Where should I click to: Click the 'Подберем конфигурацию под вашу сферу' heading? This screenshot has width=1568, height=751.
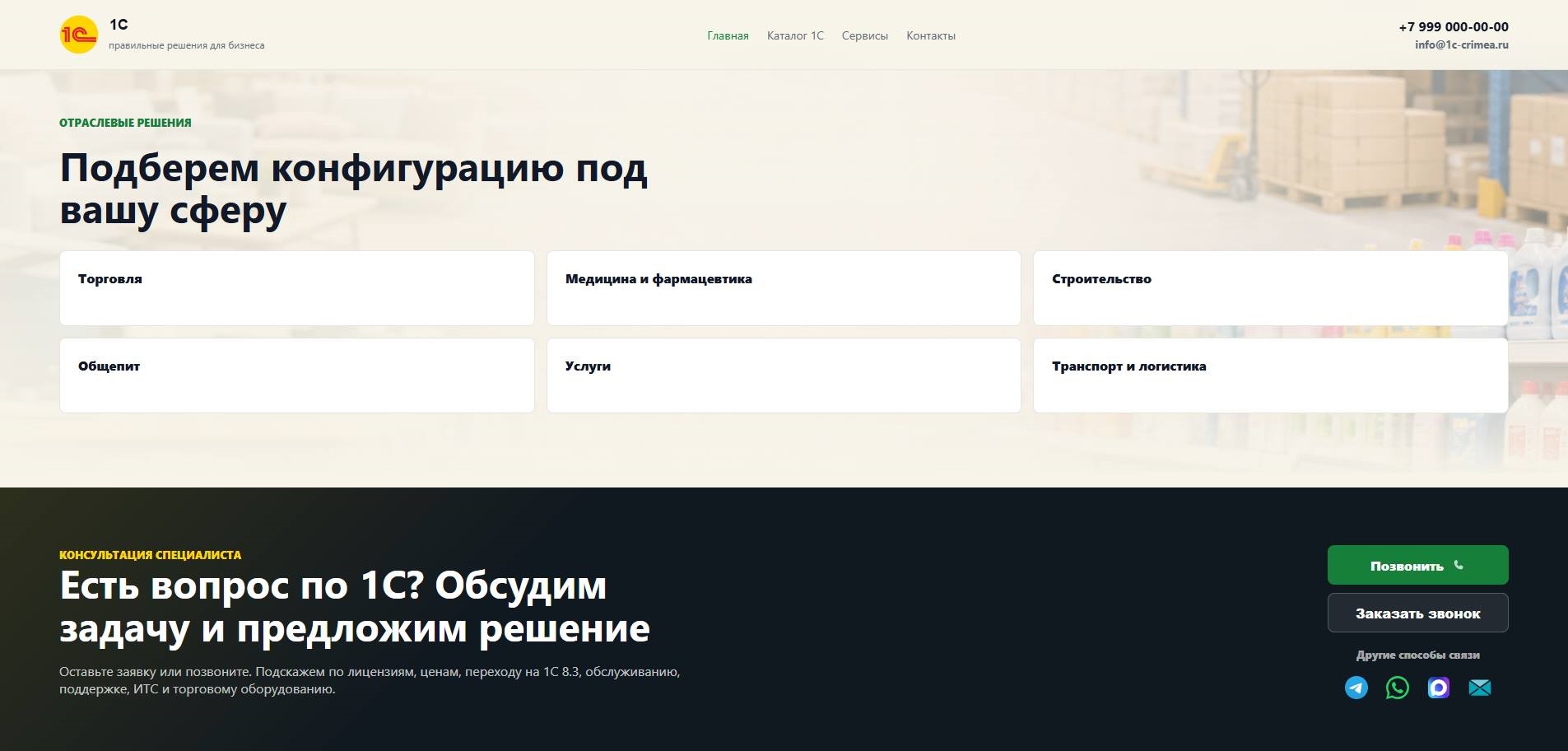click(x=354, y=189)
